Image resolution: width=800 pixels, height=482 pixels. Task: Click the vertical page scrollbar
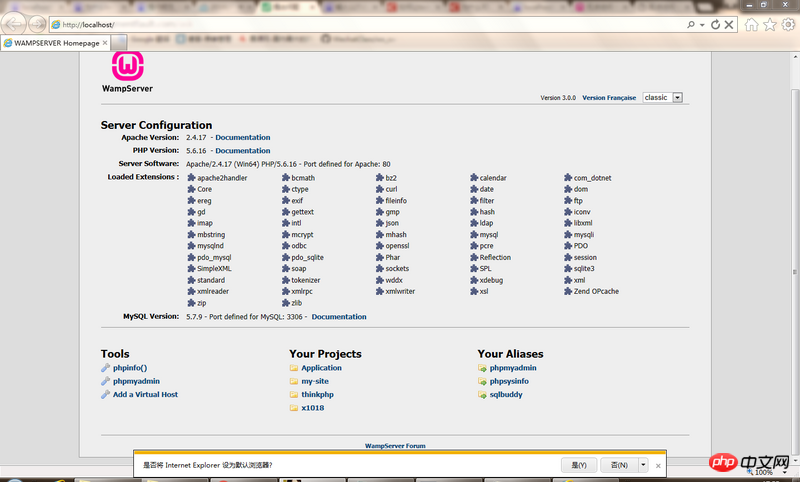tap(795, 273)
